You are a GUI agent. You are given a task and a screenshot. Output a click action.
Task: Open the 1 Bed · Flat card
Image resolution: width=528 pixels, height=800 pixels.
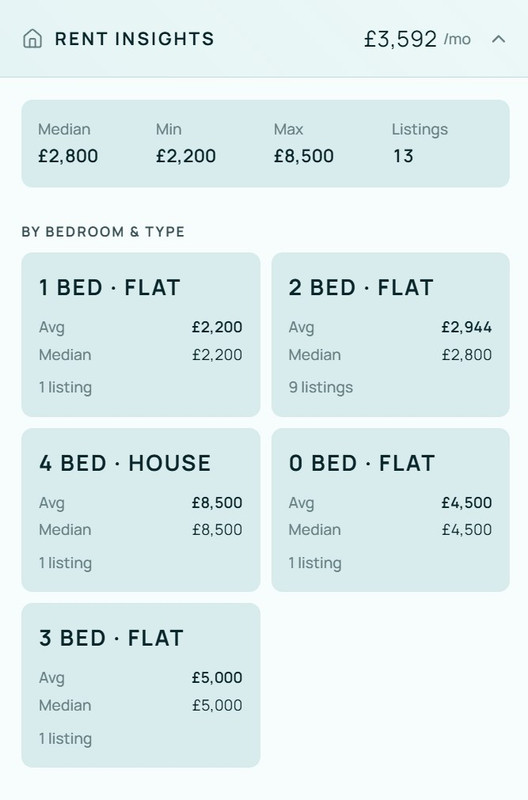[x=141, y=335]
